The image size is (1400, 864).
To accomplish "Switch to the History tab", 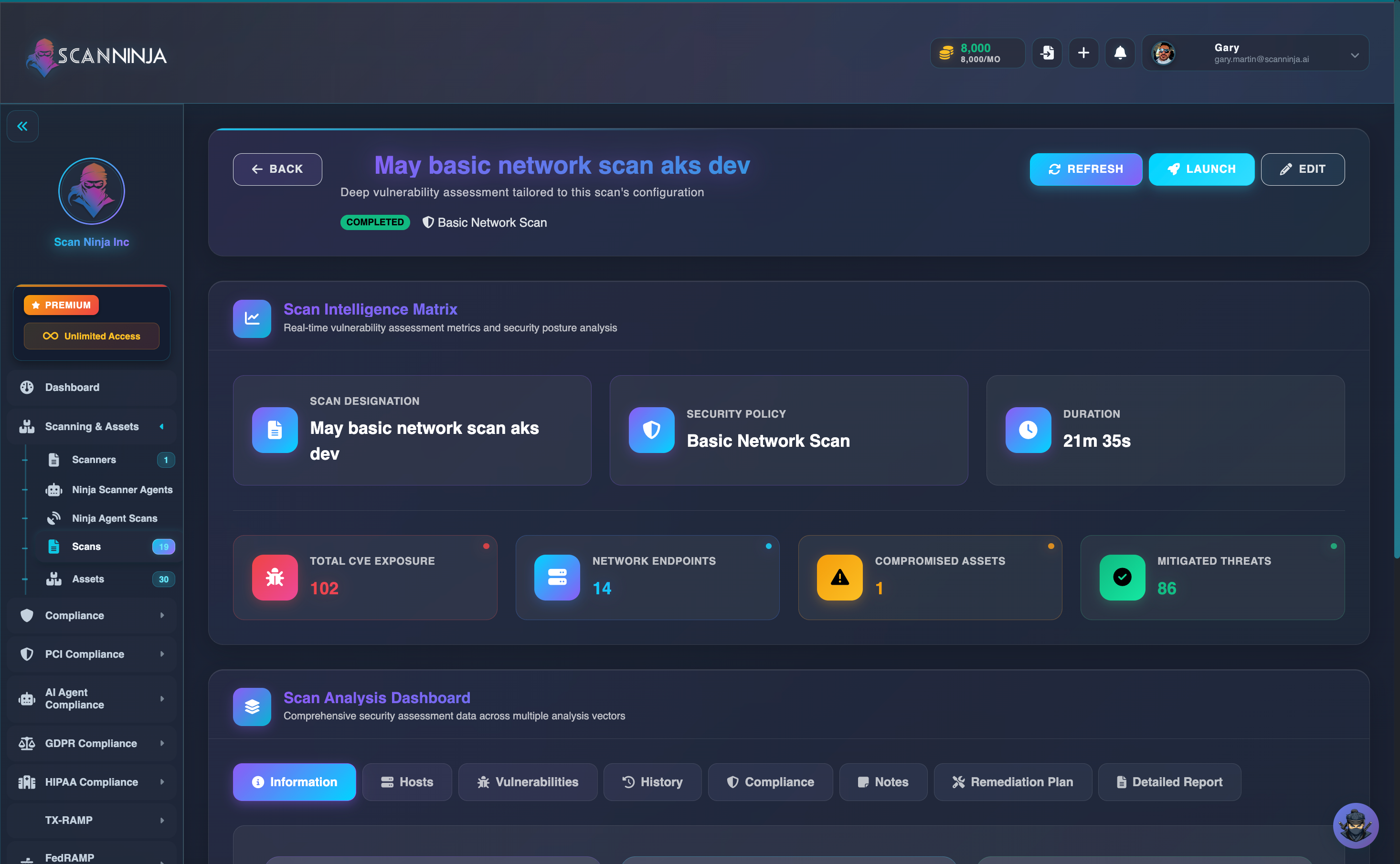I will coord(652,782).
